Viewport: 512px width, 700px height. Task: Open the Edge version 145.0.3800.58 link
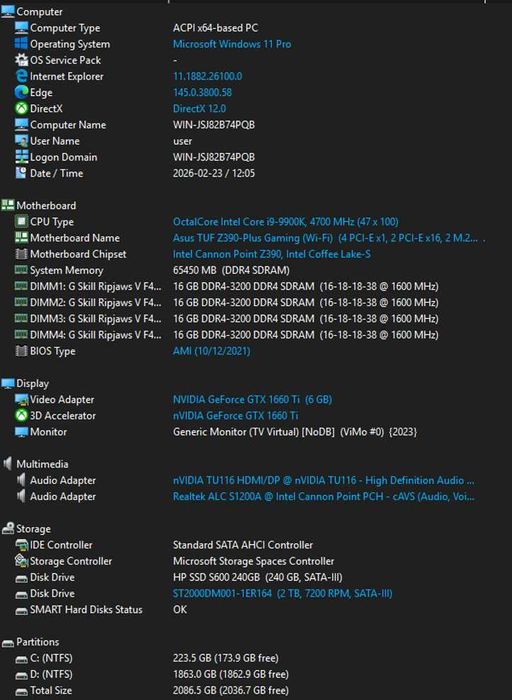[202, 92]
